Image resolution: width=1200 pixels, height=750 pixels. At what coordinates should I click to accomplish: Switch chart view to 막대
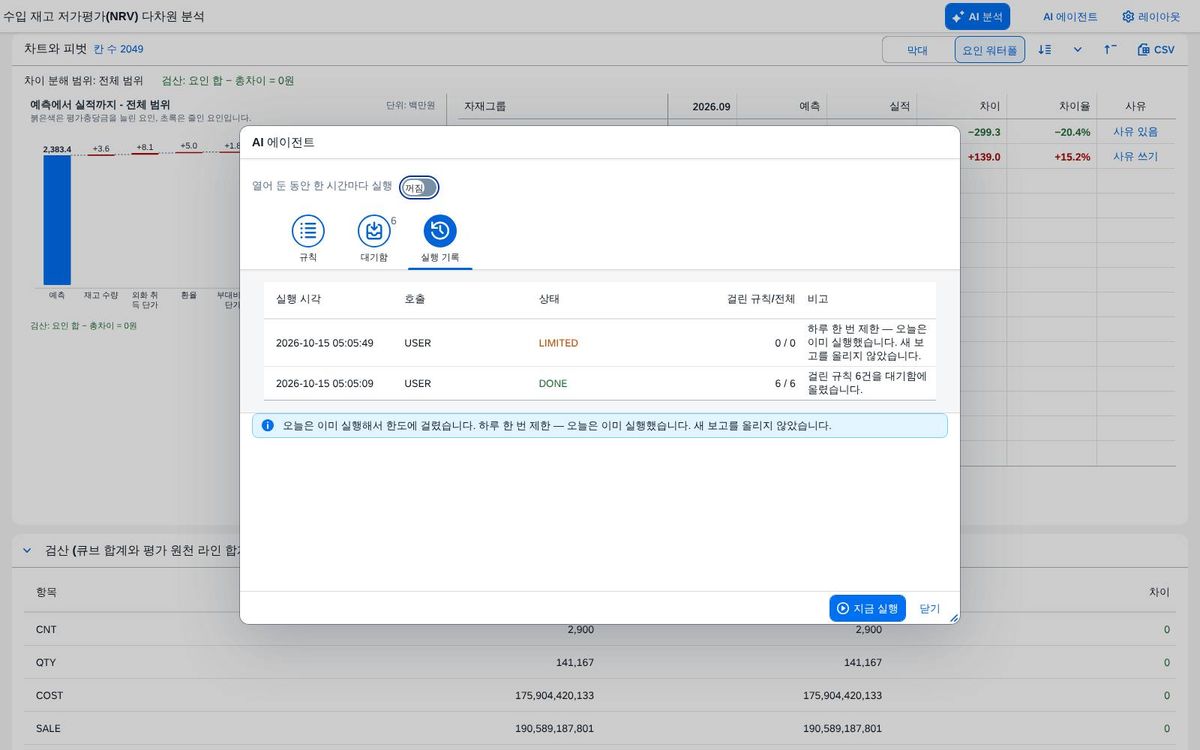click(917, 50)
